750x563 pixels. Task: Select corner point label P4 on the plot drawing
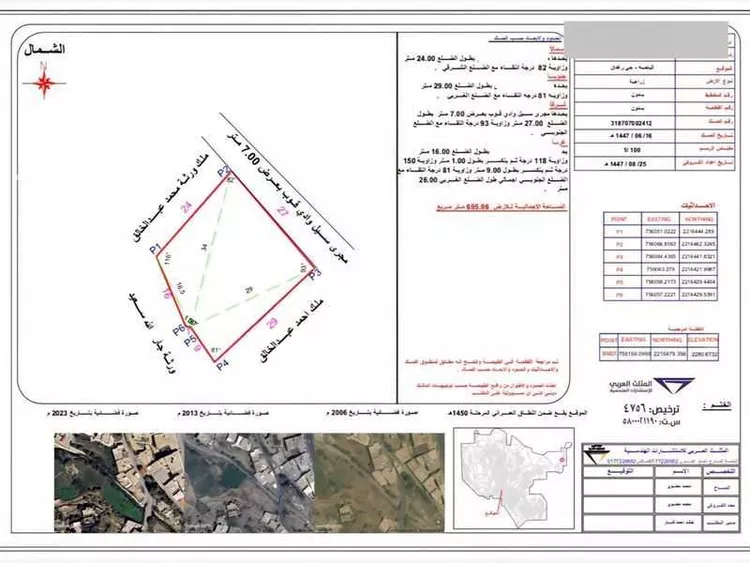[222, 365]
